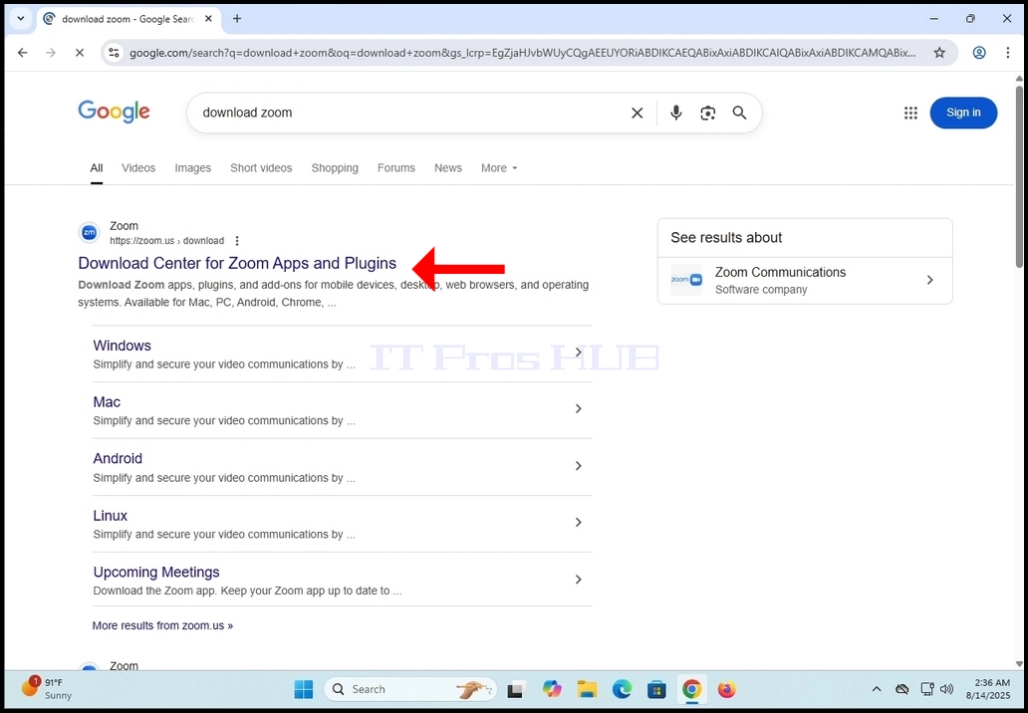This screenshot has width=1028, height=713.
Task: Search by image with Google Lens icon
Action: point(708,113)
